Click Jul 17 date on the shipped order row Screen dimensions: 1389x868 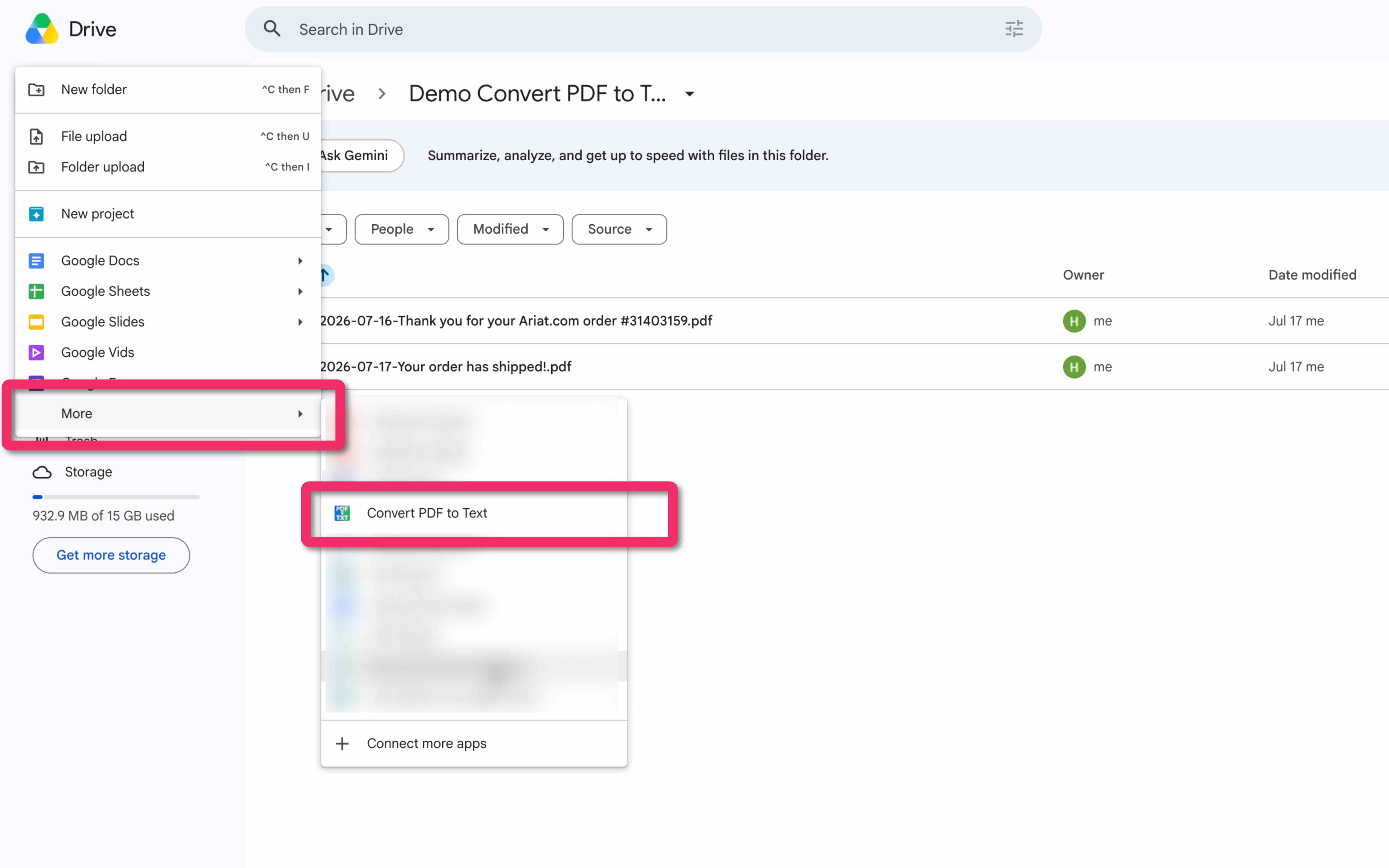[x=1296, y=367]
